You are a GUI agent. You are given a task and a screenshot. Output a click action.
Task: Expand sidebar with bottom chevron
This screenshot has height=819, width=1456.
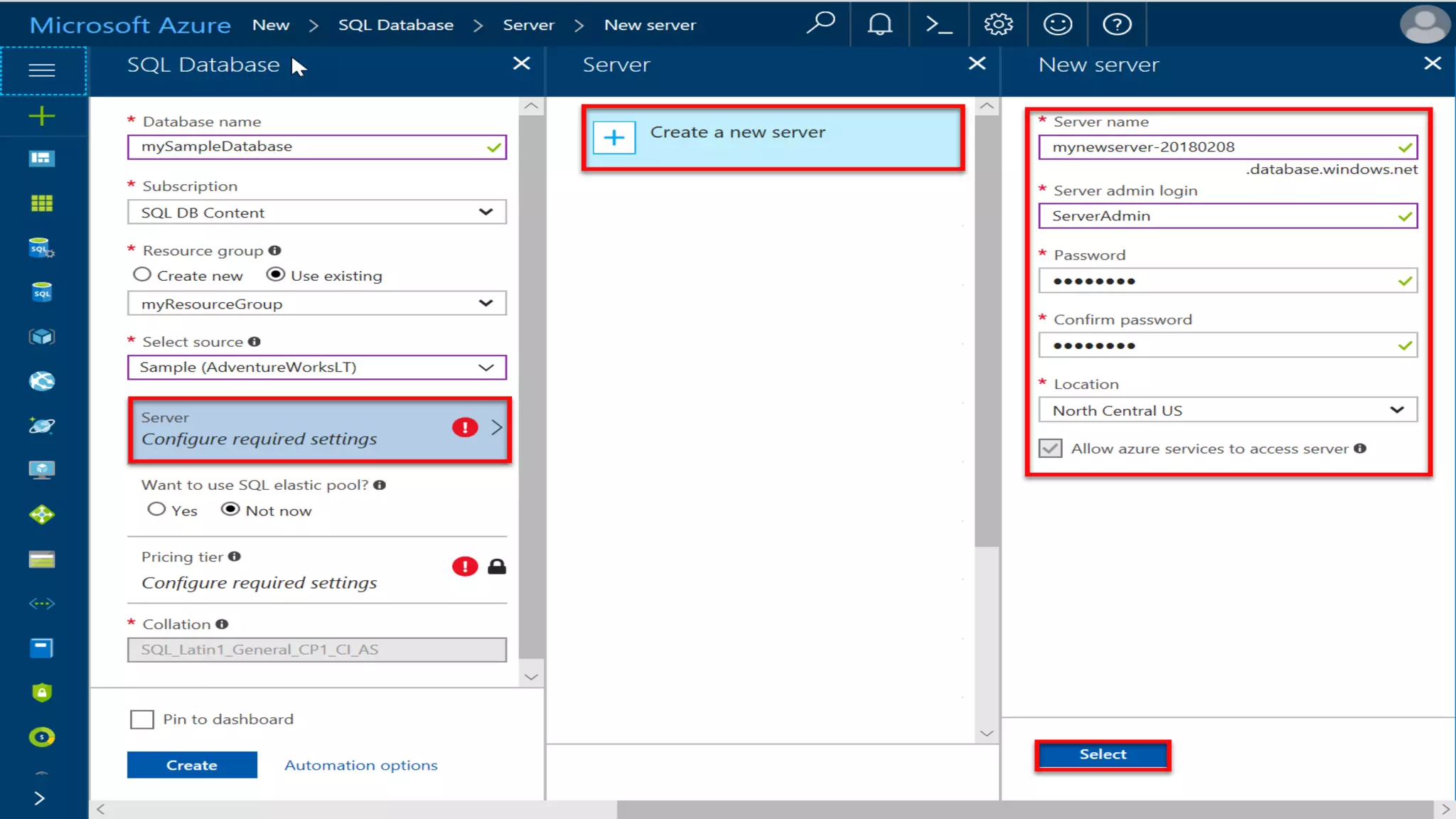40,798
